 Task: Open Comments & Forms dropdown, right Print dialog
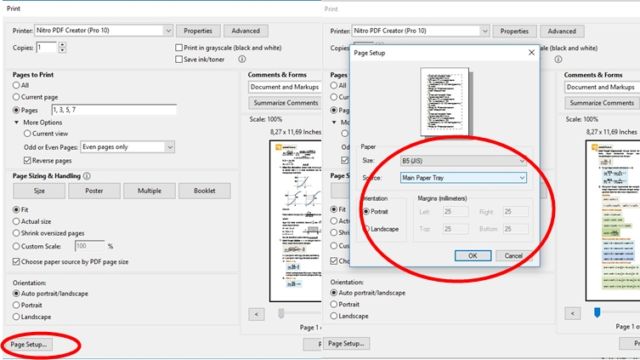(x=602, y=87)
